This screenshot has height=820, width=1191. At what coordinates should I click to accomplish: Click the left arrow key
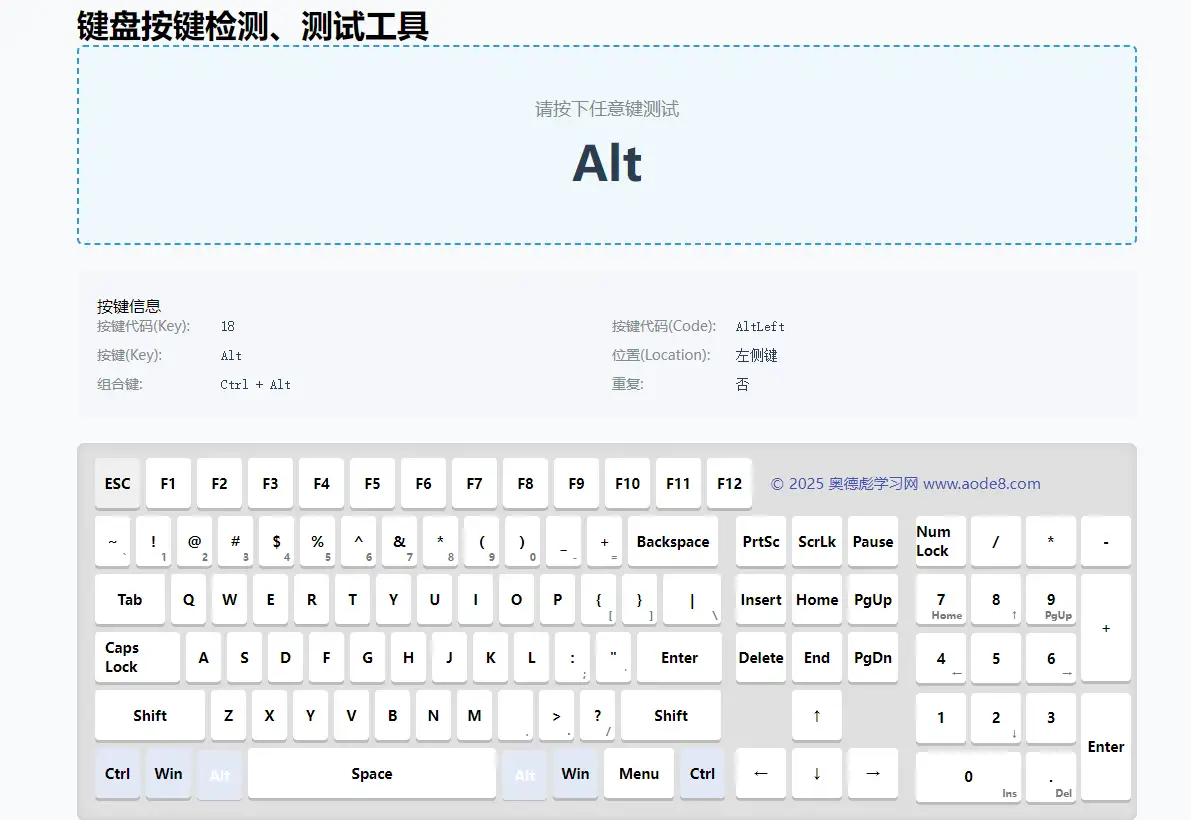[x=761, y=773]
